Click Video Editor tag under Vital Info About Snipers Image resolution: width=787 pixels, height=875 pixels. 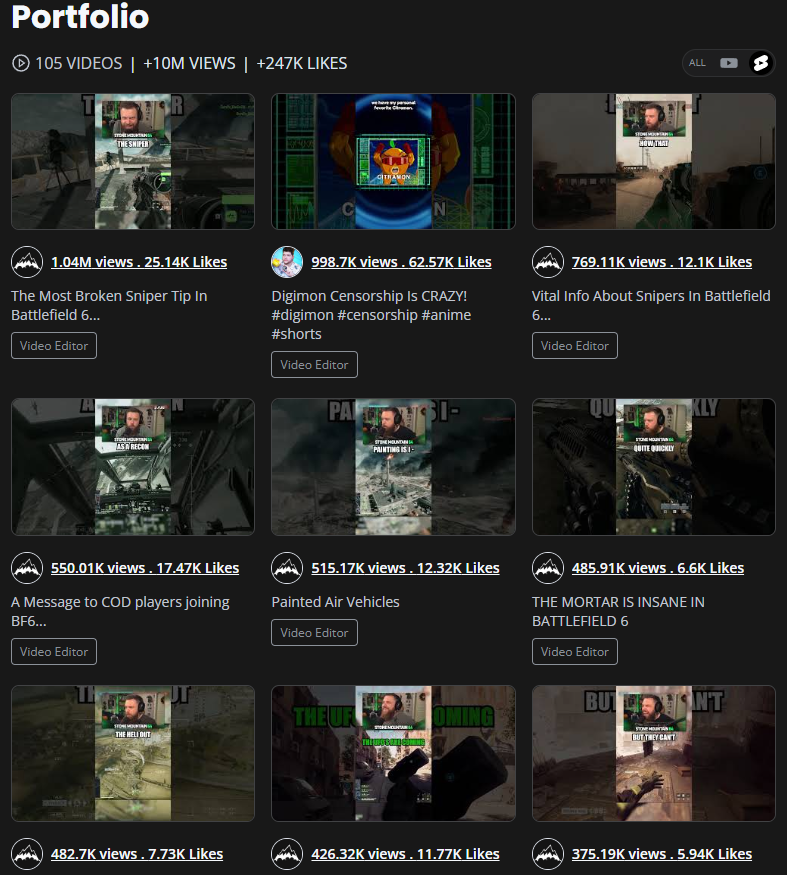575,345
